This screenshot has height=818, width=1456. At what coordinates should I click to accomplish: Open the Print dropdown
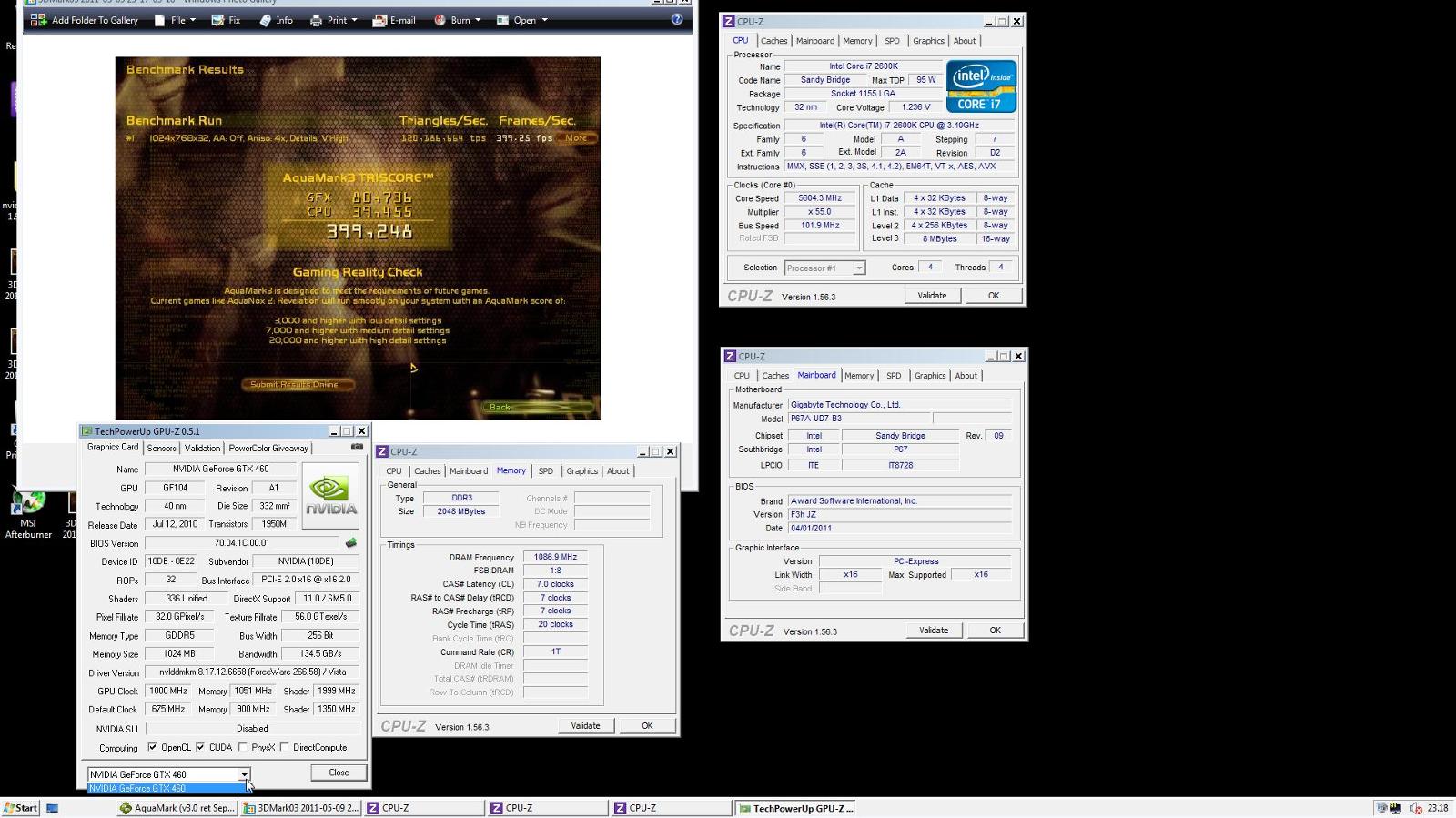[334, 20]
